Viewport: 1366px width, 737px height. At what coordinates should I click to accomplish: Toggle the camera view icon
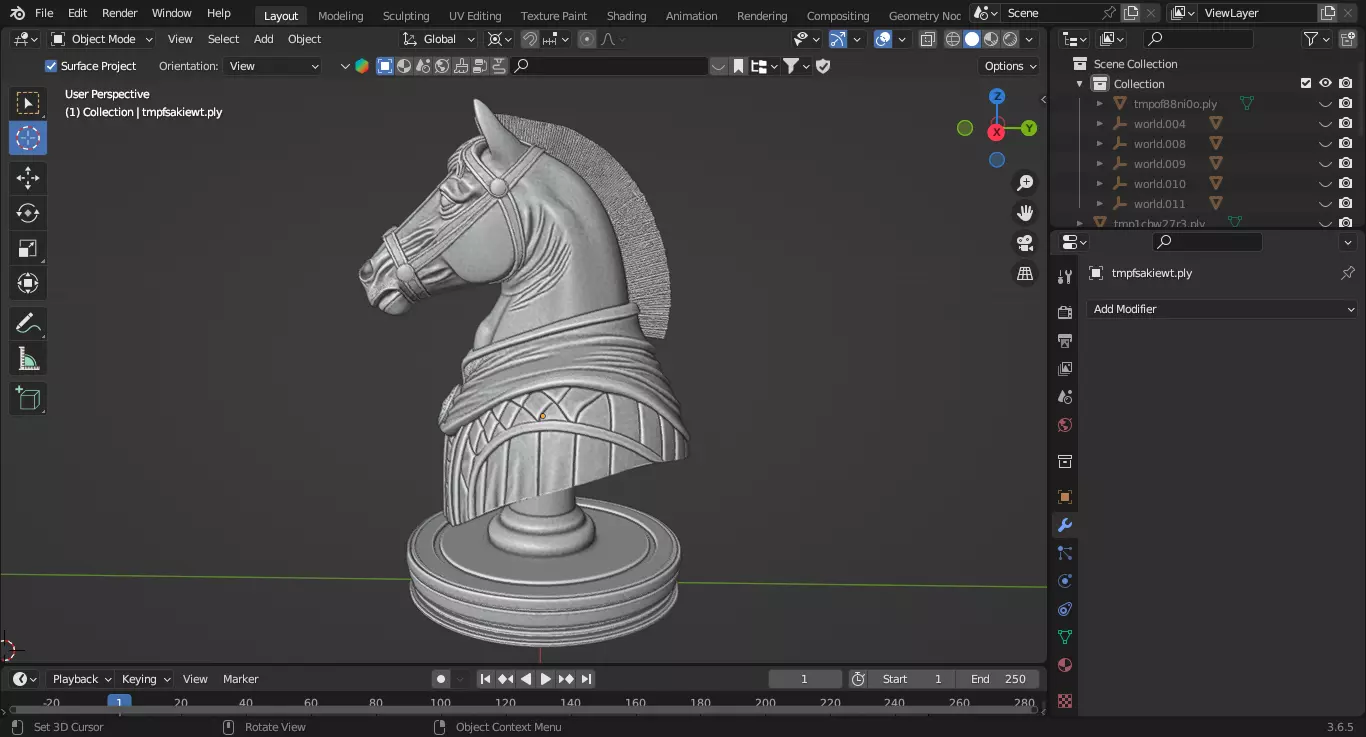[1025, 243]
